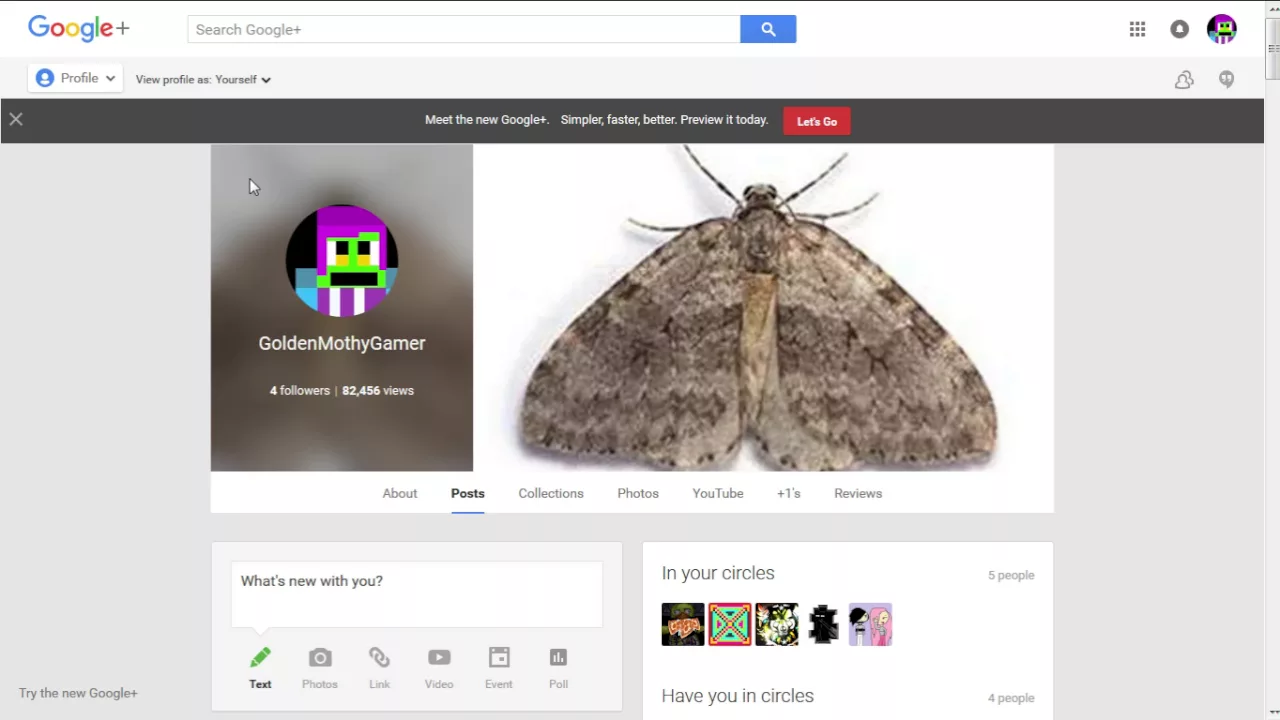Click the GoldenMothyGamer profile name
This screenshot has height=720, width=1280.
click(x=342, y=343)
